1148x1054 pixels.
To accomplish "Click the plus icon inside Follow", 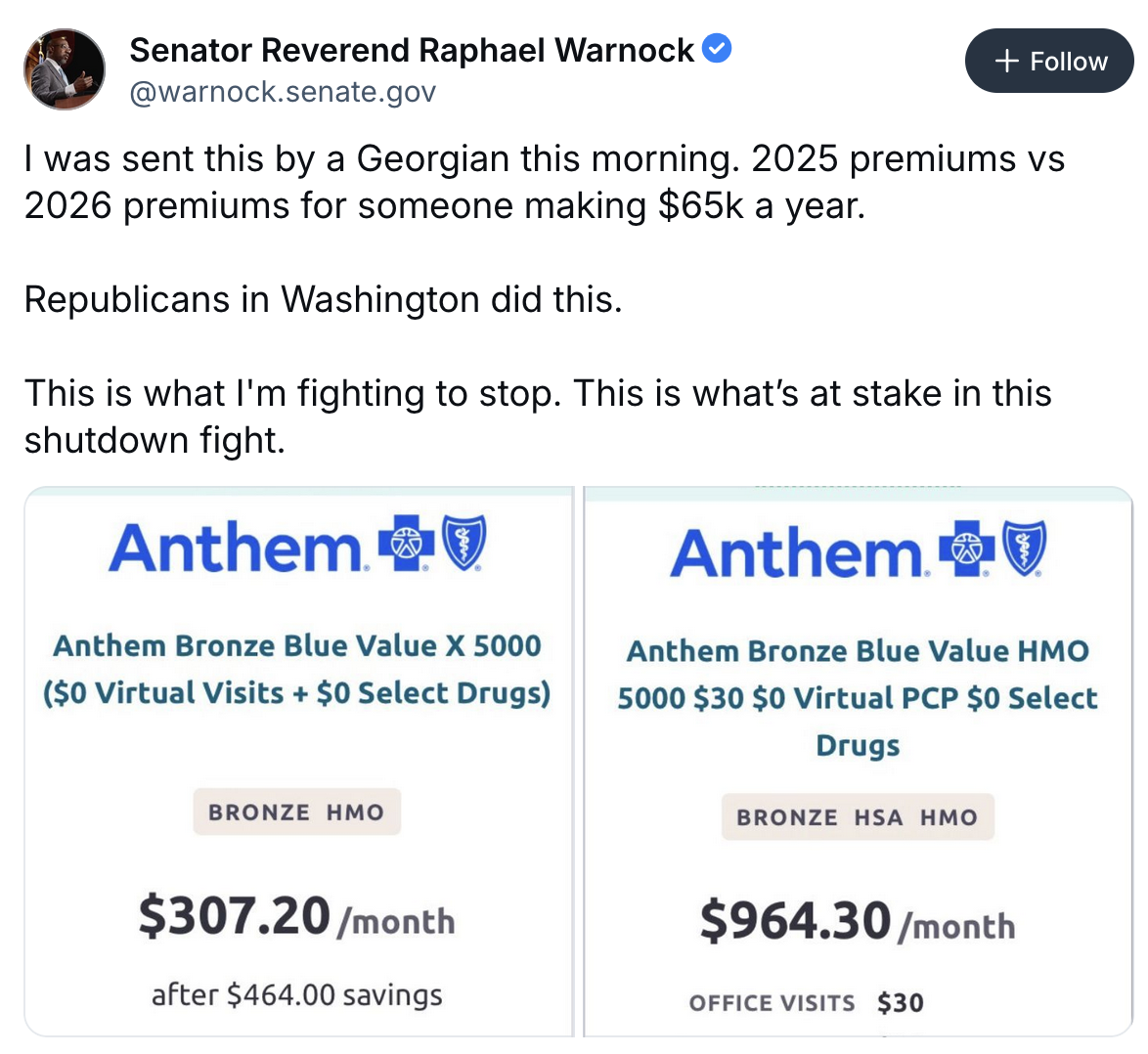I will [x=1006, y=62].
